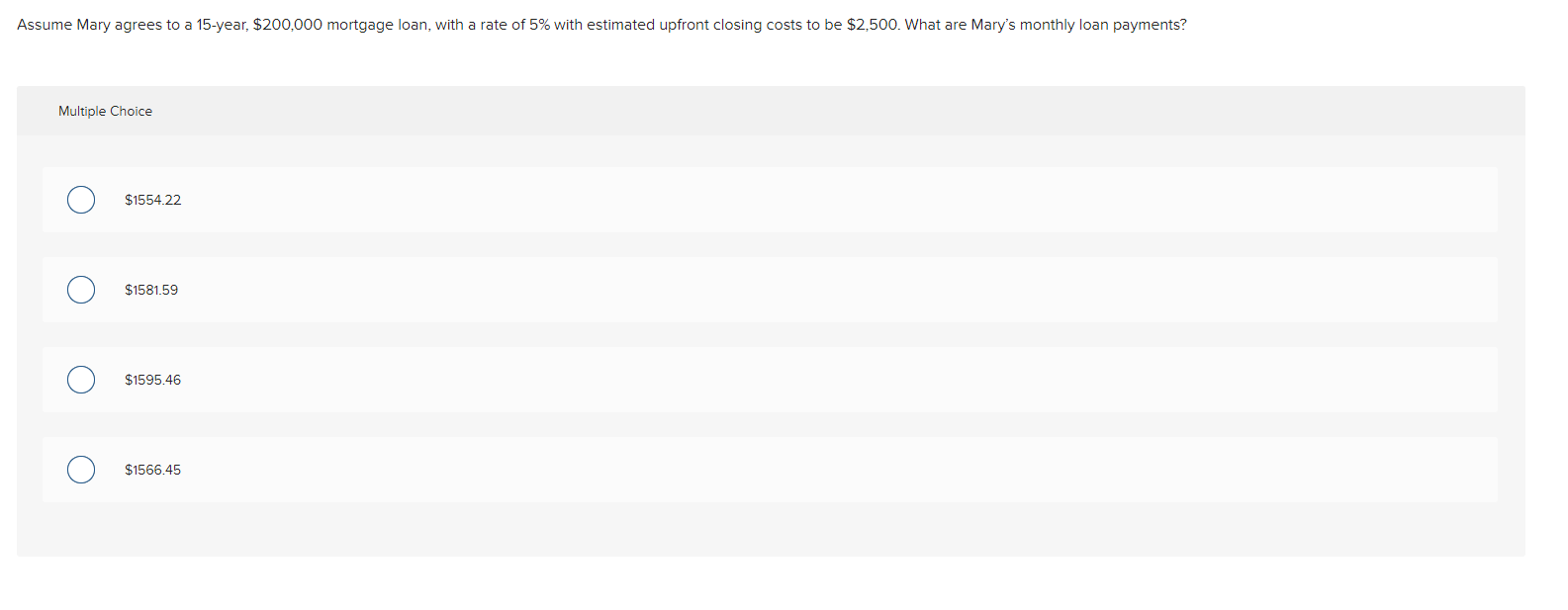Click the first answer row background
Image resolution: width=1568 pixels, height=610 pixels.
(692, 200)
